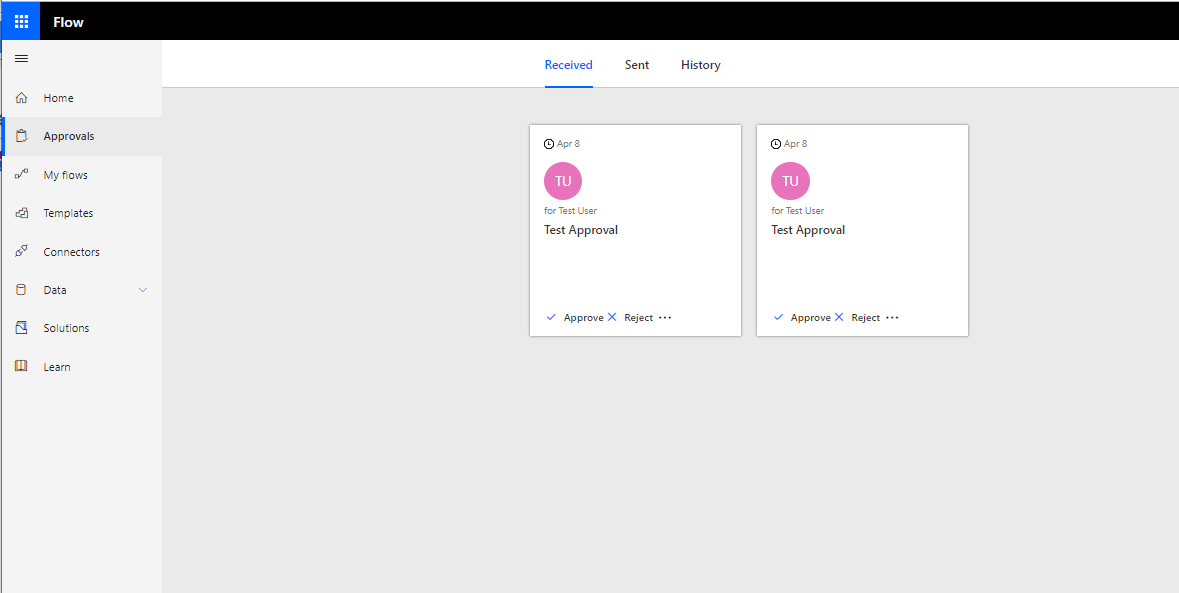Open Connectors in the sidebar
The height and width of the screenshot is (593, 1179).
tap(81, 252)
